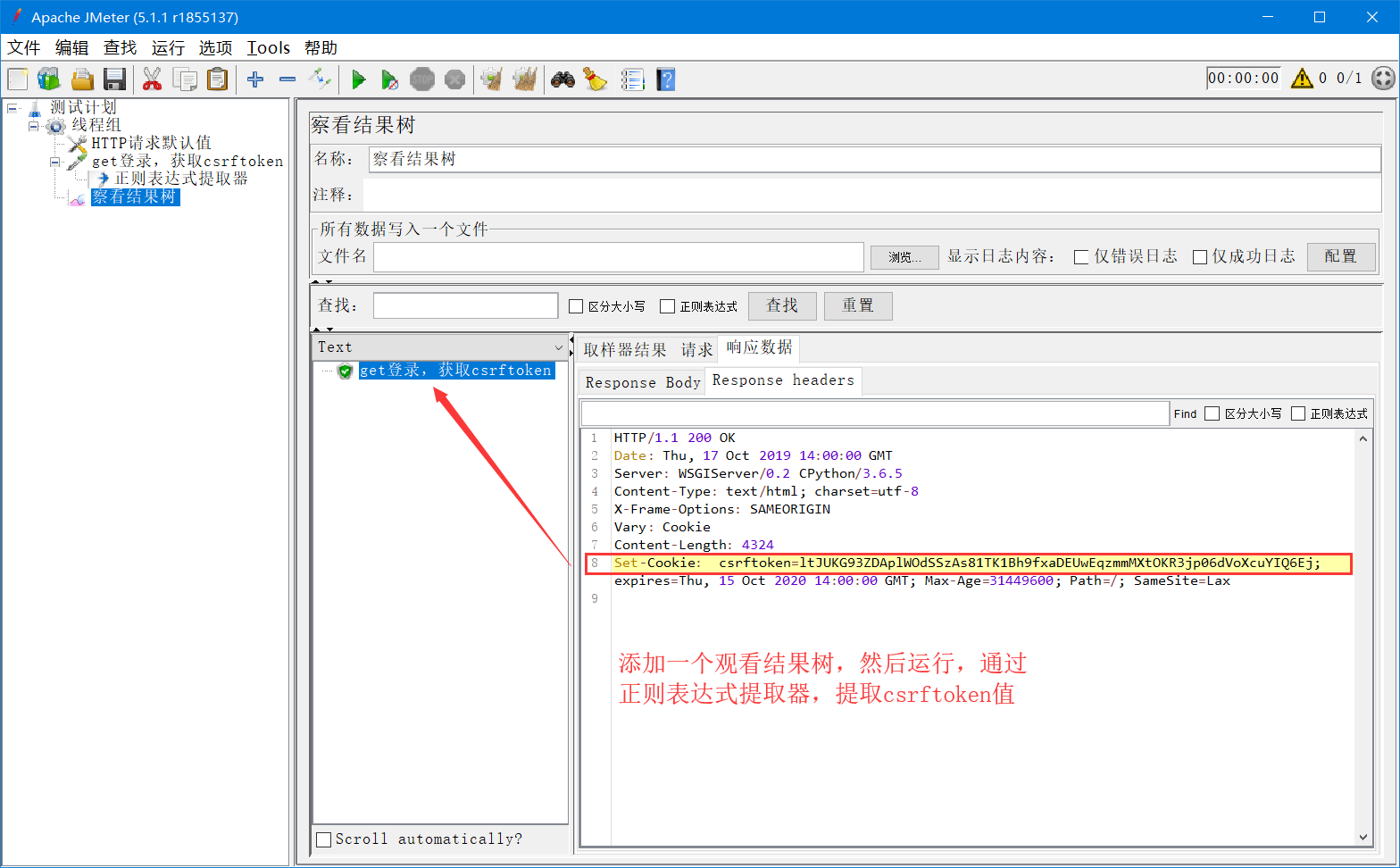Clear results with single broom icon
Image resolution: width=1400 pixels, height=868 pixels.
point(492,79)
